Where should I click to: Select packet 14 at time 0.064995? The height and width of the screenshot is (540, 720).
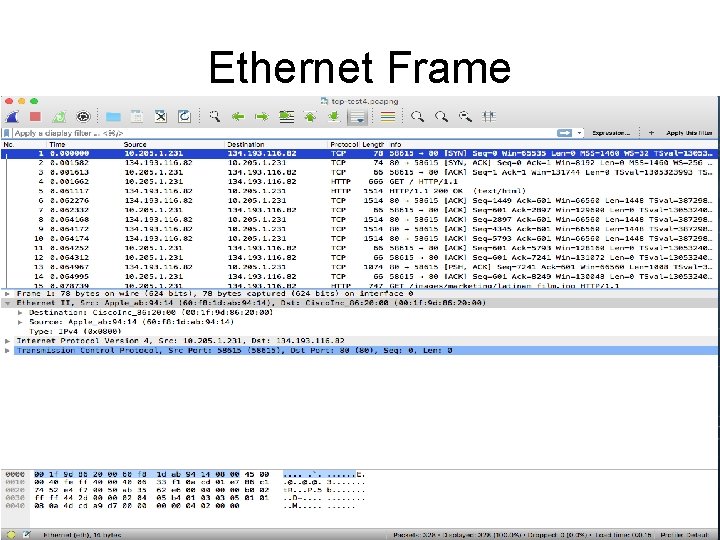359,276
